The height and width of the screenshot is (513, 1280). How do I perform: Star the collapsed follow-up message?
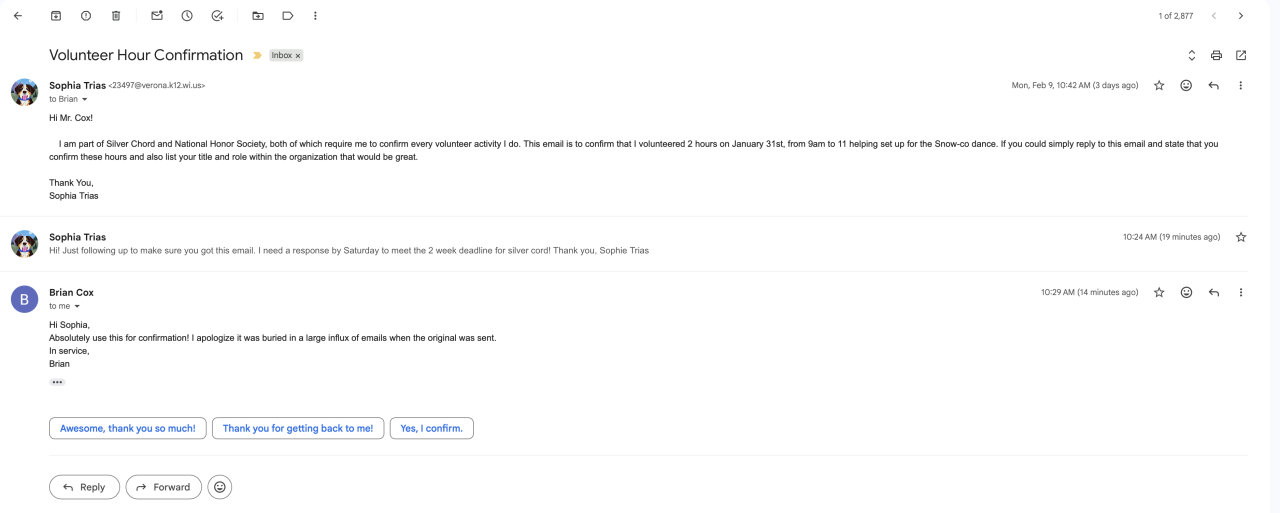point(1241,237)
